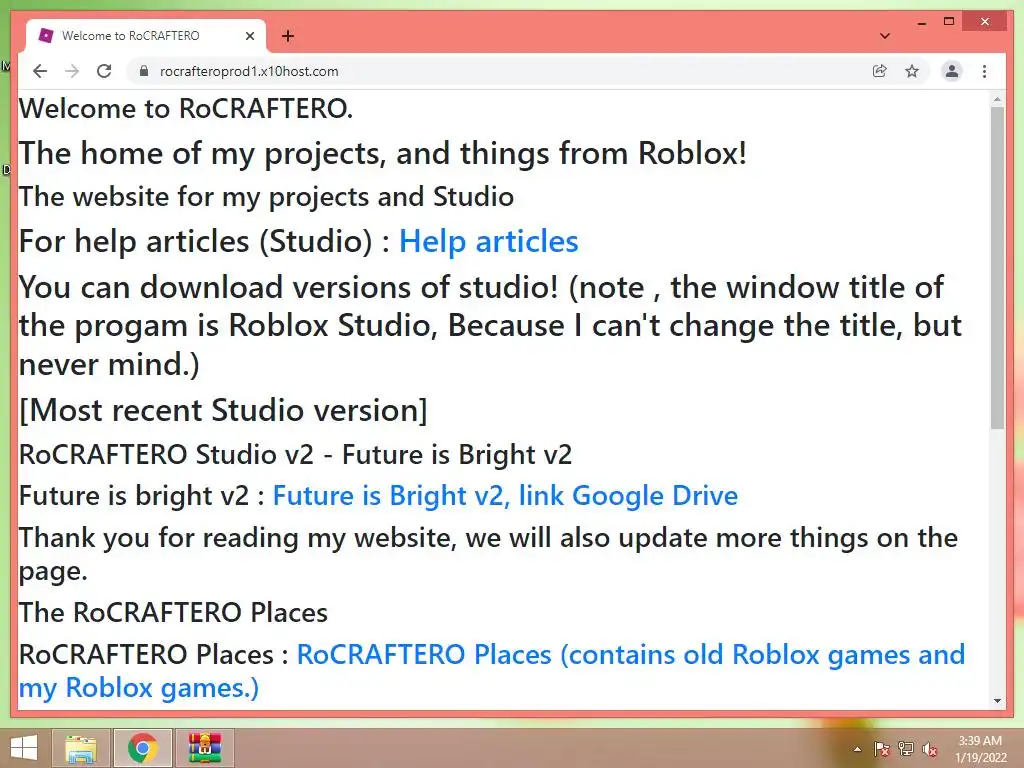
Task: Close the Chrome window
Action: pos(985,22)
